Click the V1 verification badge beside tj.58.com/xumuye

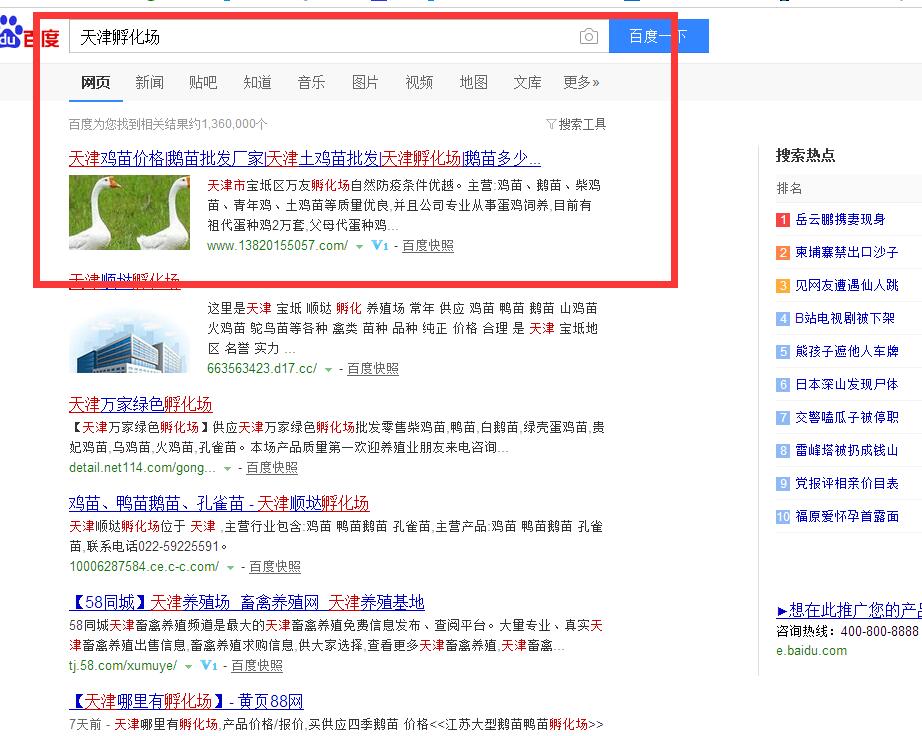click(x=209, y=665)
